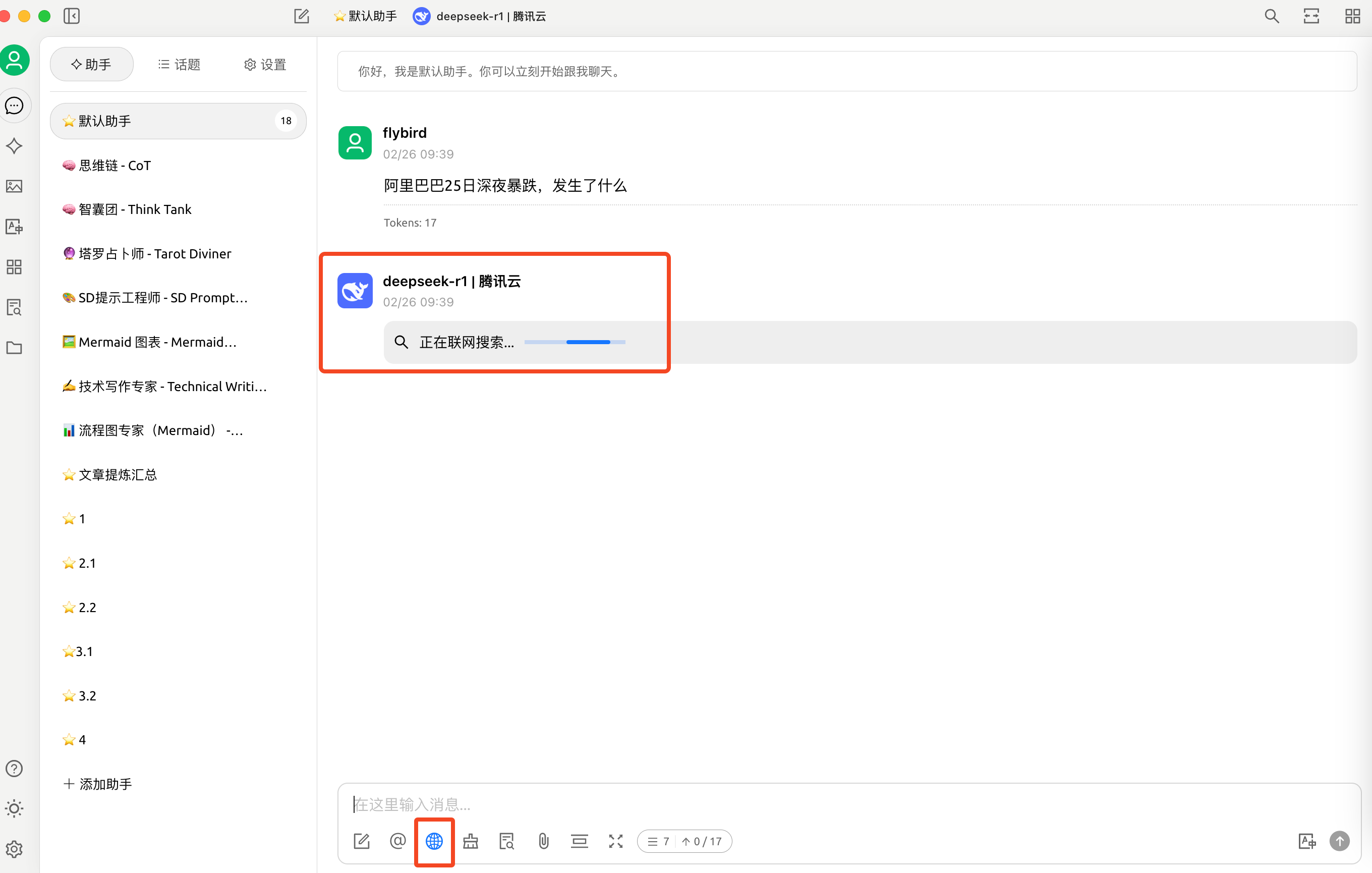Toggle the sidebar collapse button
The width and height of the screenshot is (1372, 873).
coord(72,16)
